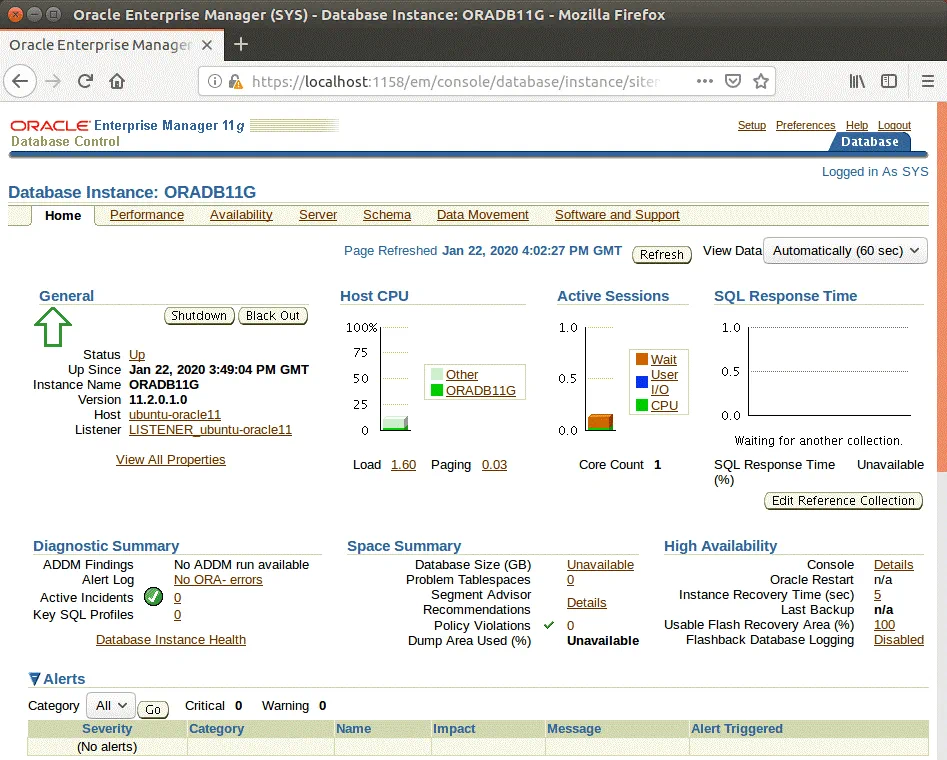Click the Firefox reload page icon
947x760 pixels.
click(86, 81)
